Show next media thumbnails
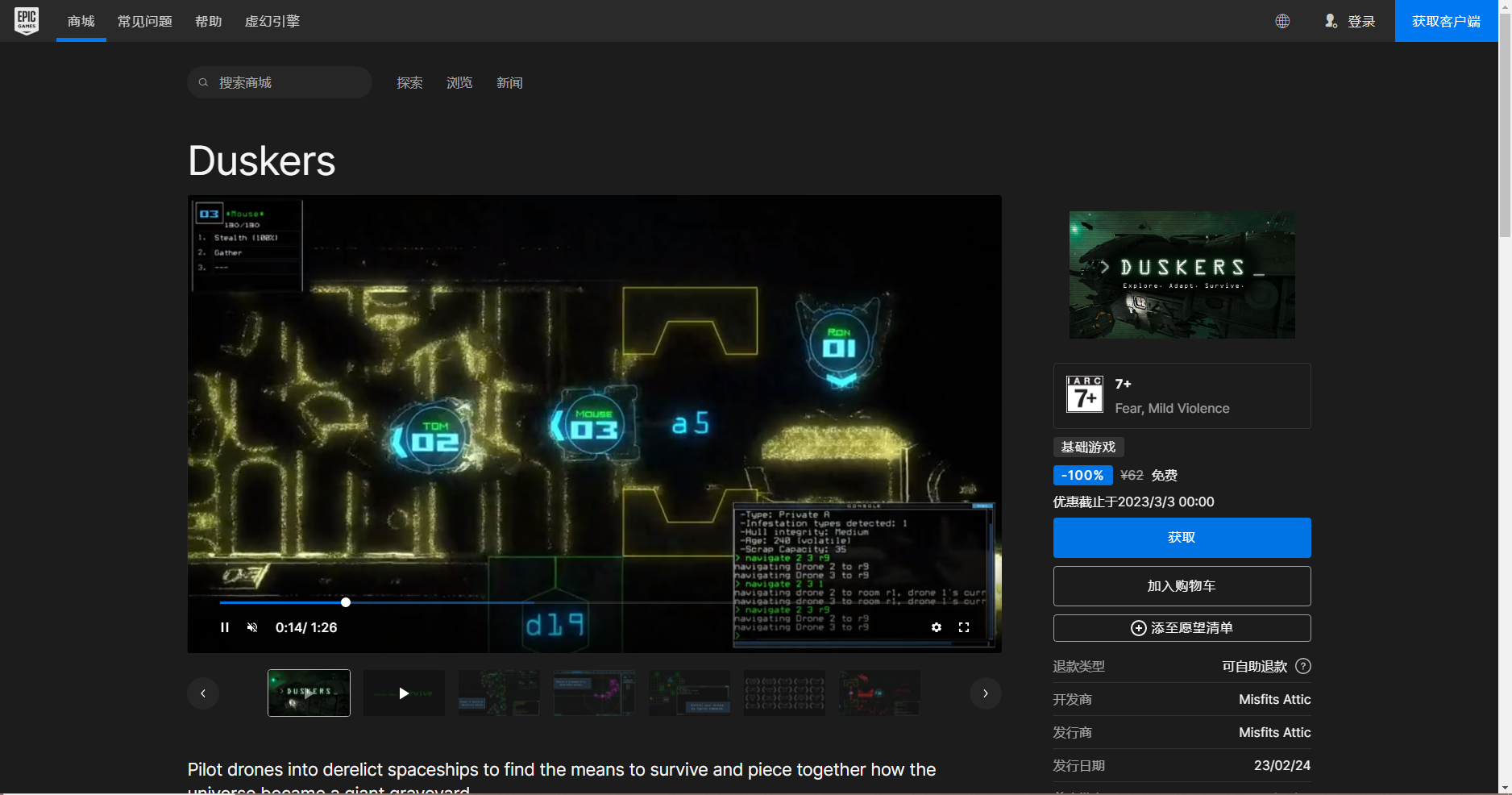Image resolution: width=1512 pixels, height=795 pixels. pos(985,693)
